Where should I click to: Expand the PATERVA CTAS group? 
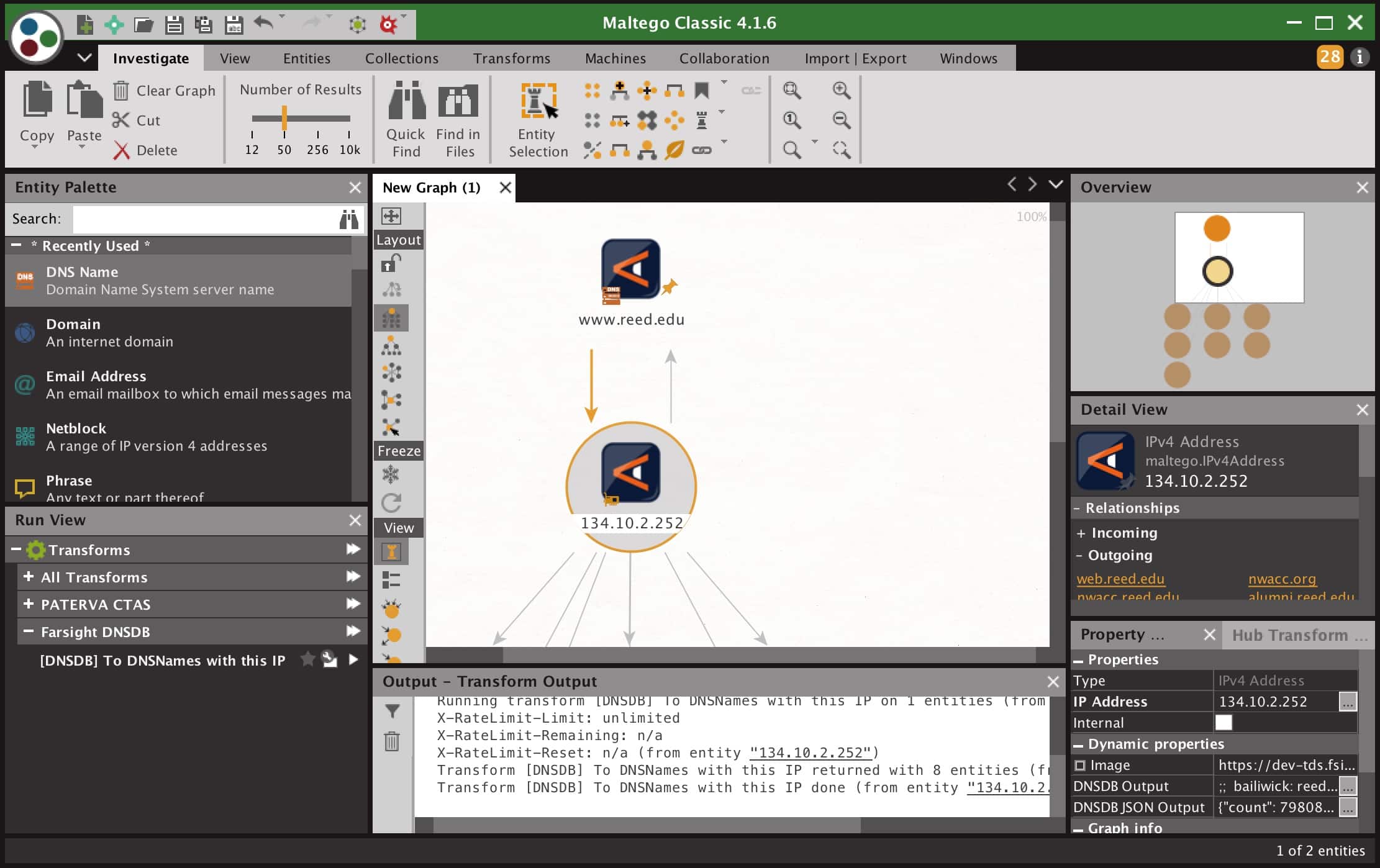(28, 604)
